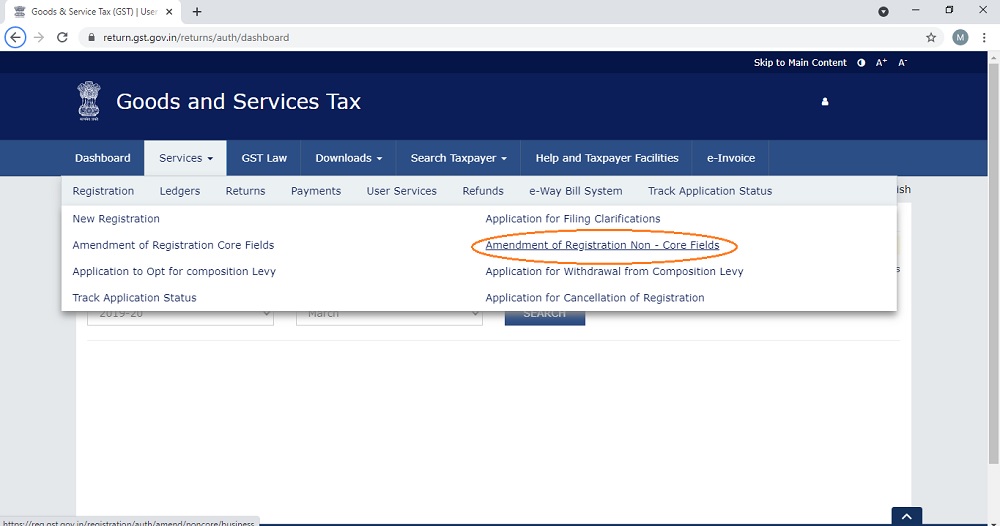Open a new tab with the plus icon

click(x=197, y=11)
